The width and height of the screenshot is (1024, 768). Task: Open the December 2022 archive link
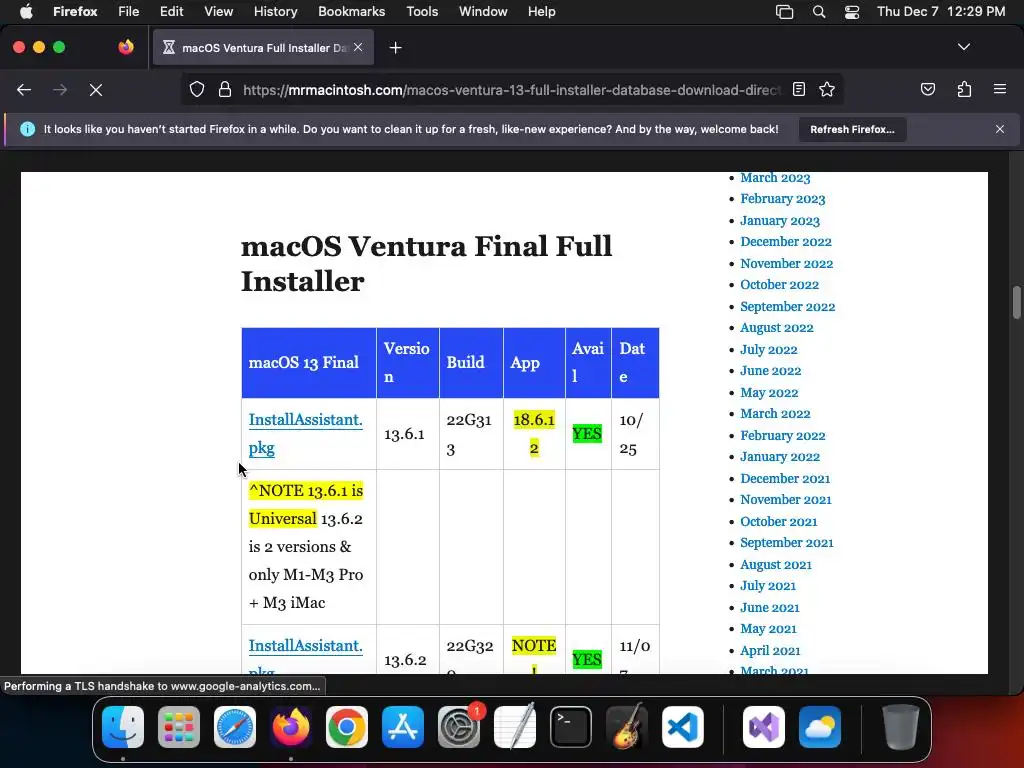[x=786, y=242]
